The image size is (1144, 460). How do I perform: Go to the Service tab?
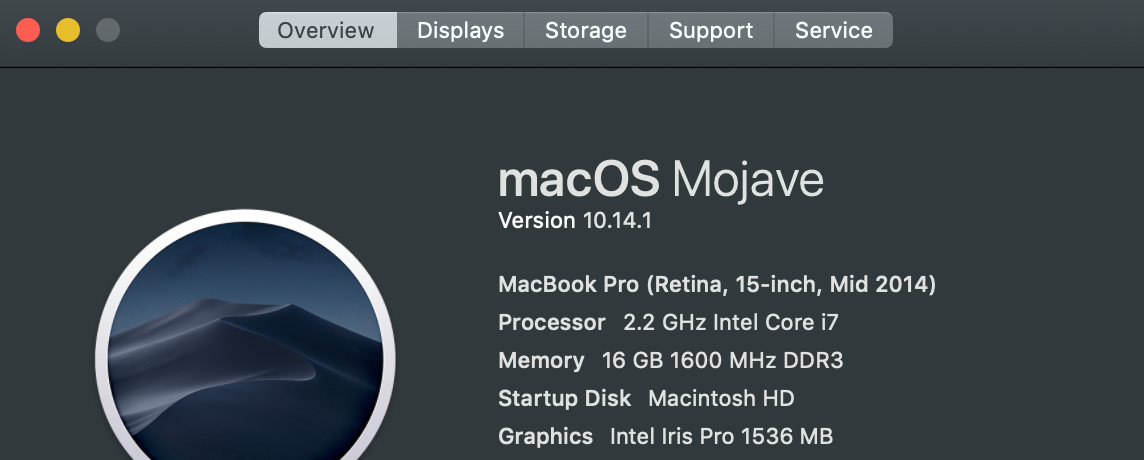tap(833, 30)
